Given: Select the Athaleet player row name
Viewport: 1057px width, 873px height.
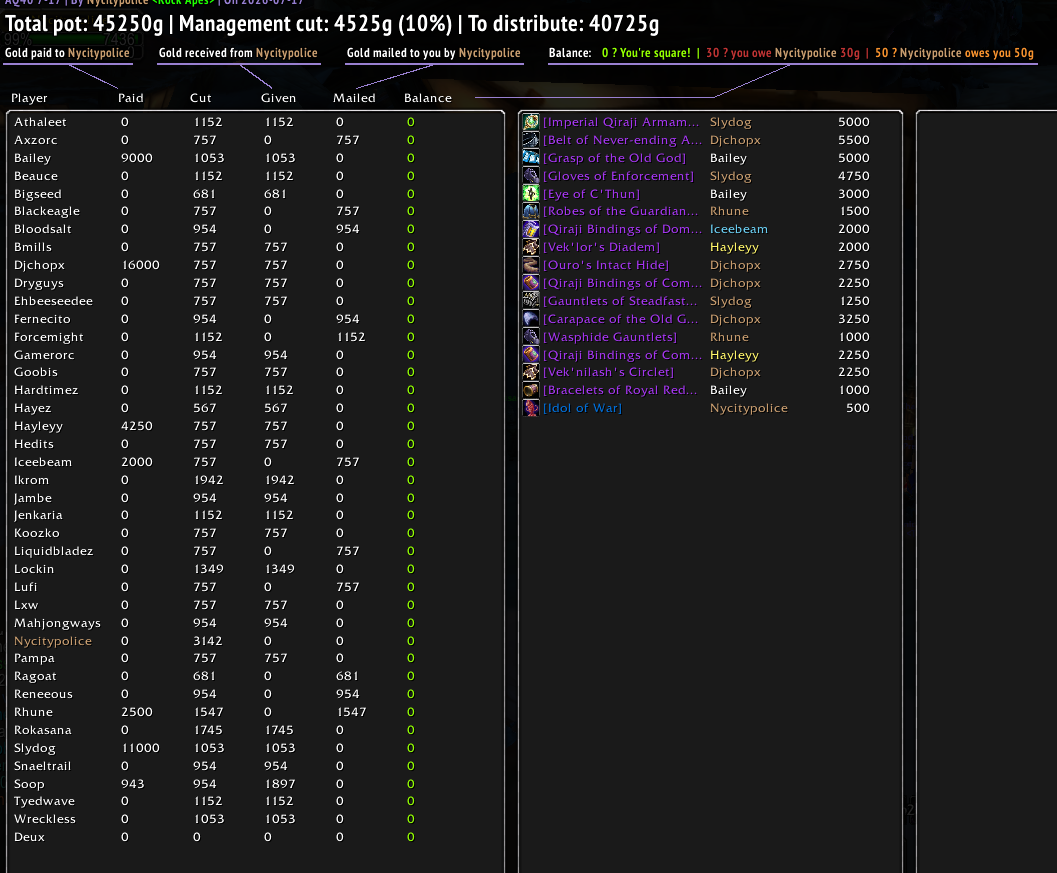Looking at the screenshot, I should (40, 122).
